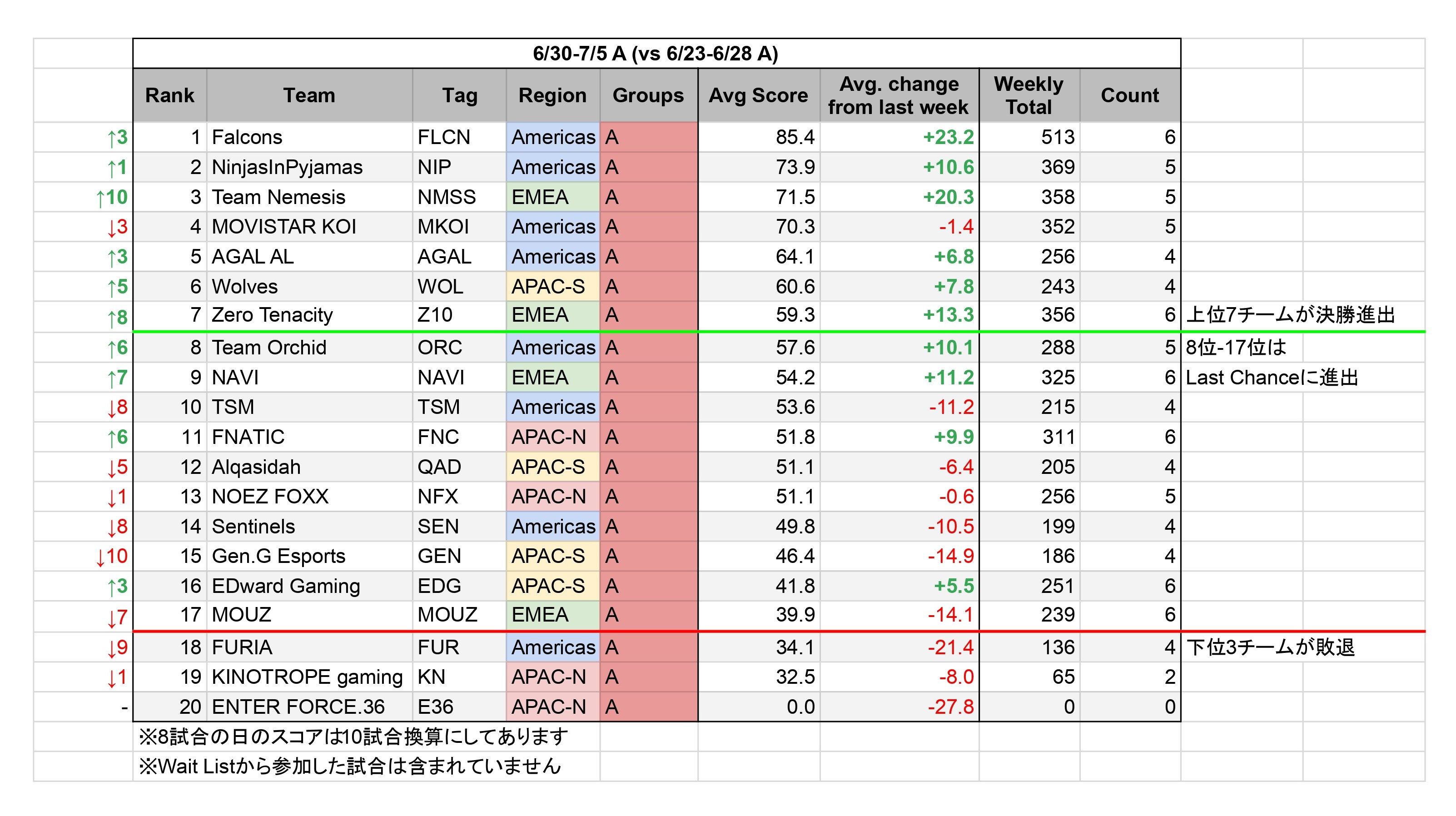Click the 'QAD' tag cell
Screen dimensions: 1456x816
tap(460, 467)
